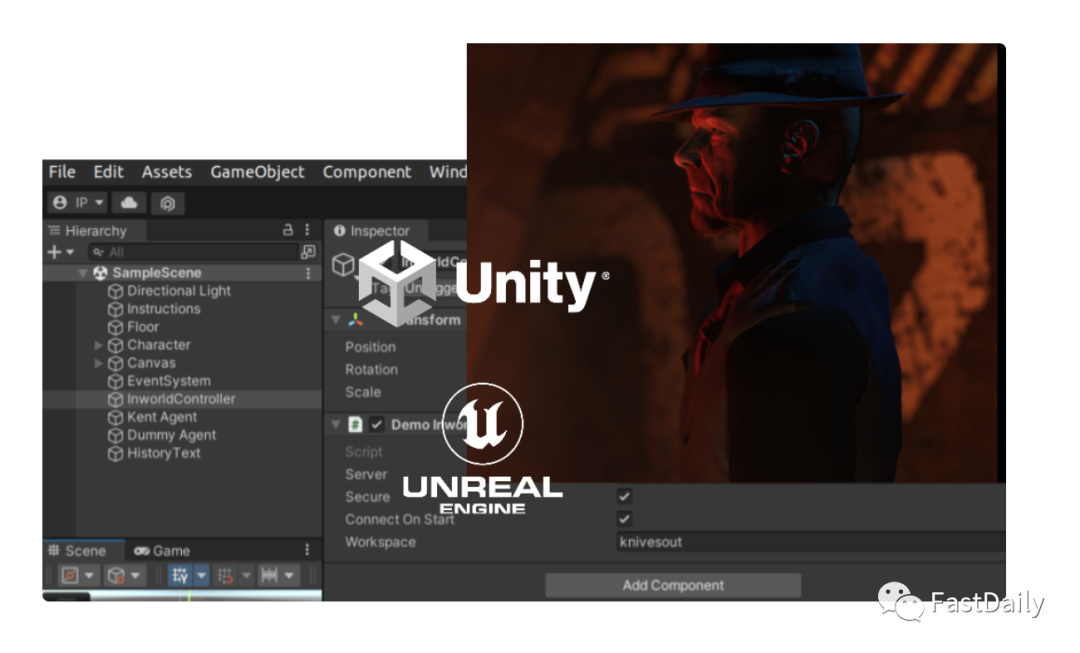Select Floor object in Hierarchy
The height and width of the screenshot is (653, 1080).
click(x=143, y=326)
